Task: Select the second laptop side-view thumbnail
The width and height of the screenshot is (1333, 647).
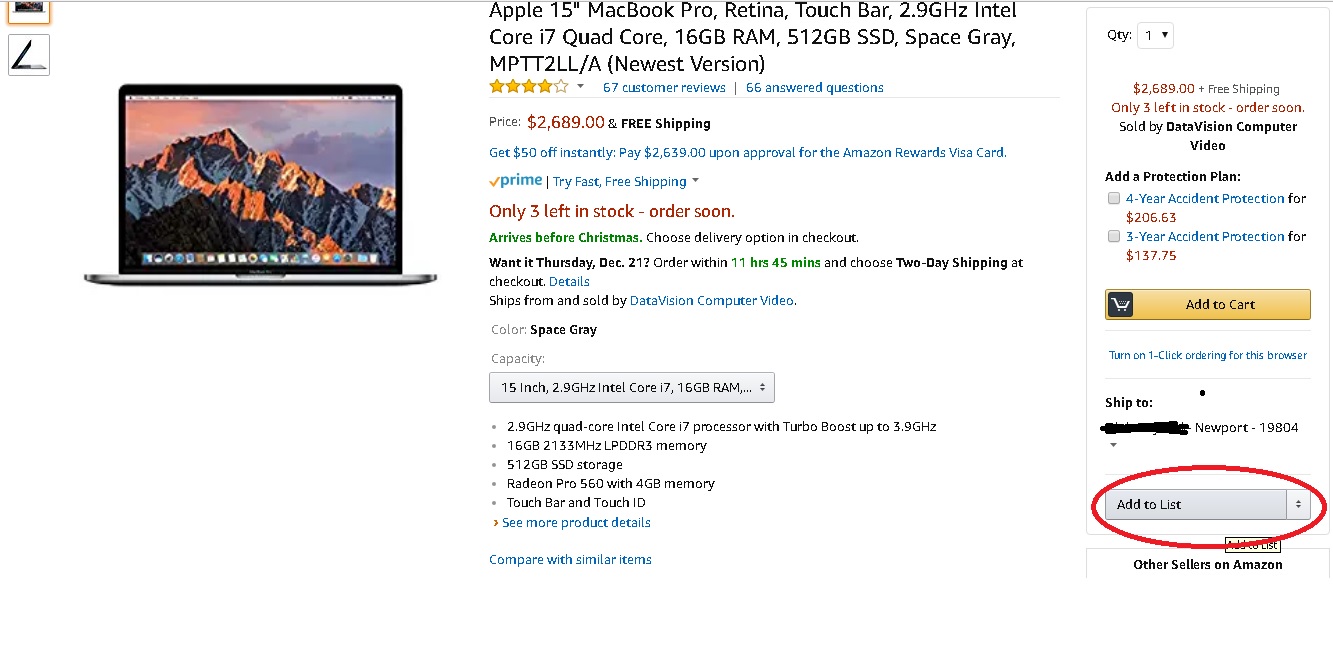Action: 29,55
